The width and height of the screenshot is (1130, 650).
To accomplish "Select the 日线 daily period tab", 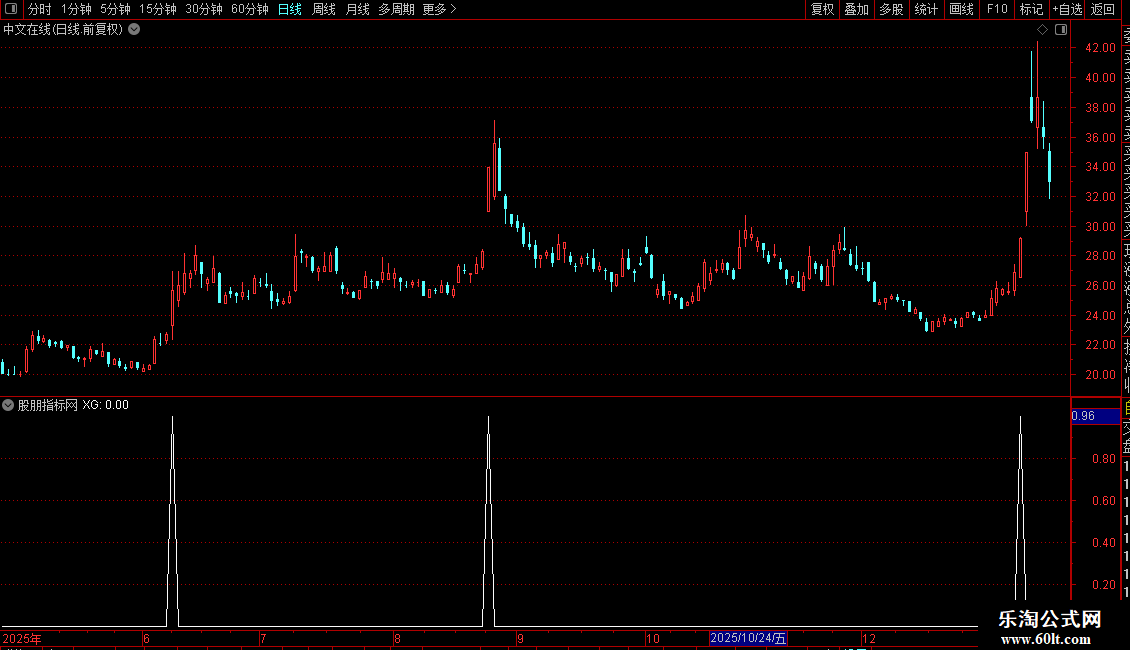I will pyautogui.click(x=290, y=9).
